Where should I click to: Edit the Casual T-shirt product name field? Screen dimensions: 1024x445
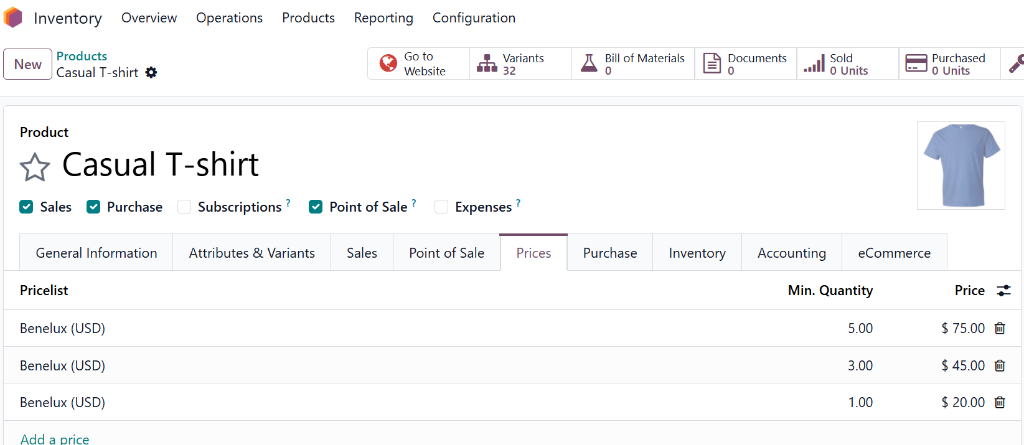tap(161, 165)
